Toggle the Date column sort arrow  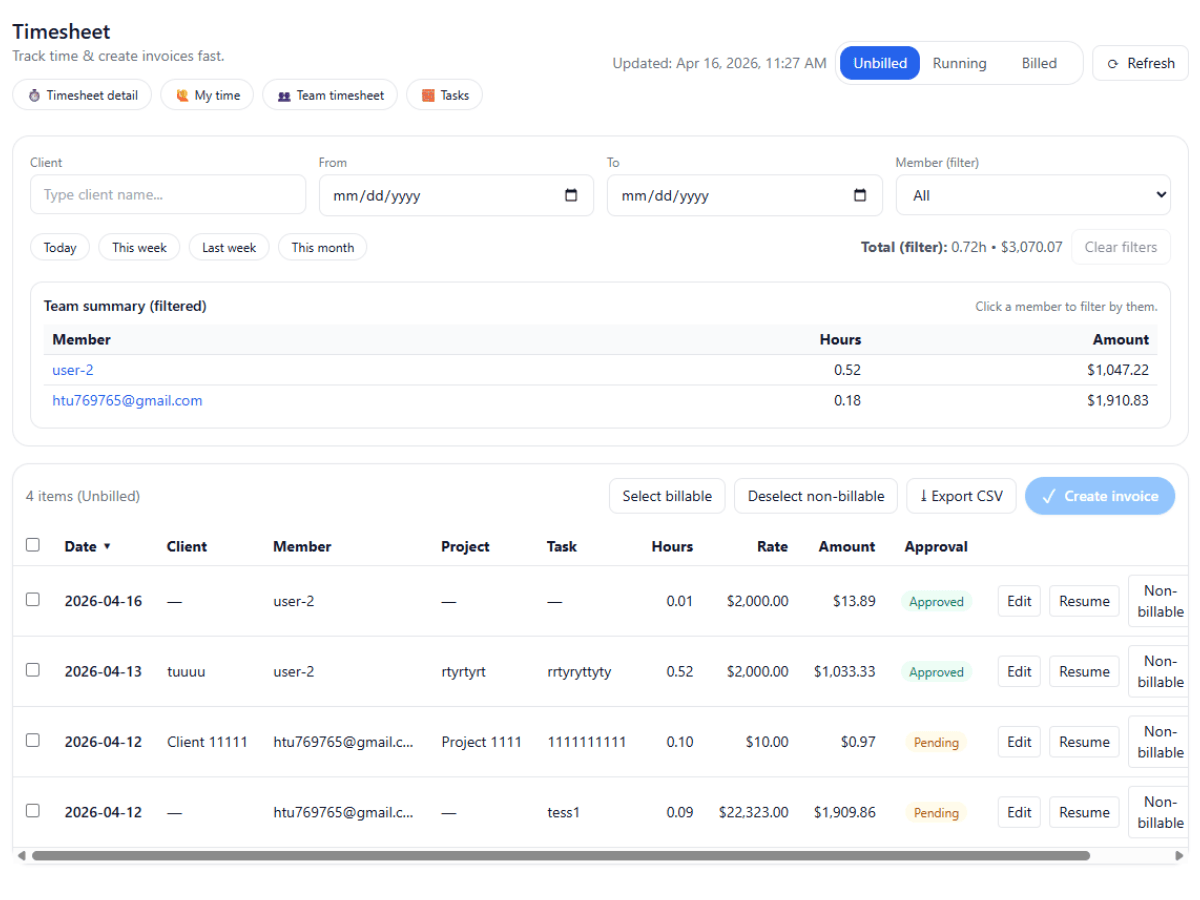coord(107,547)
